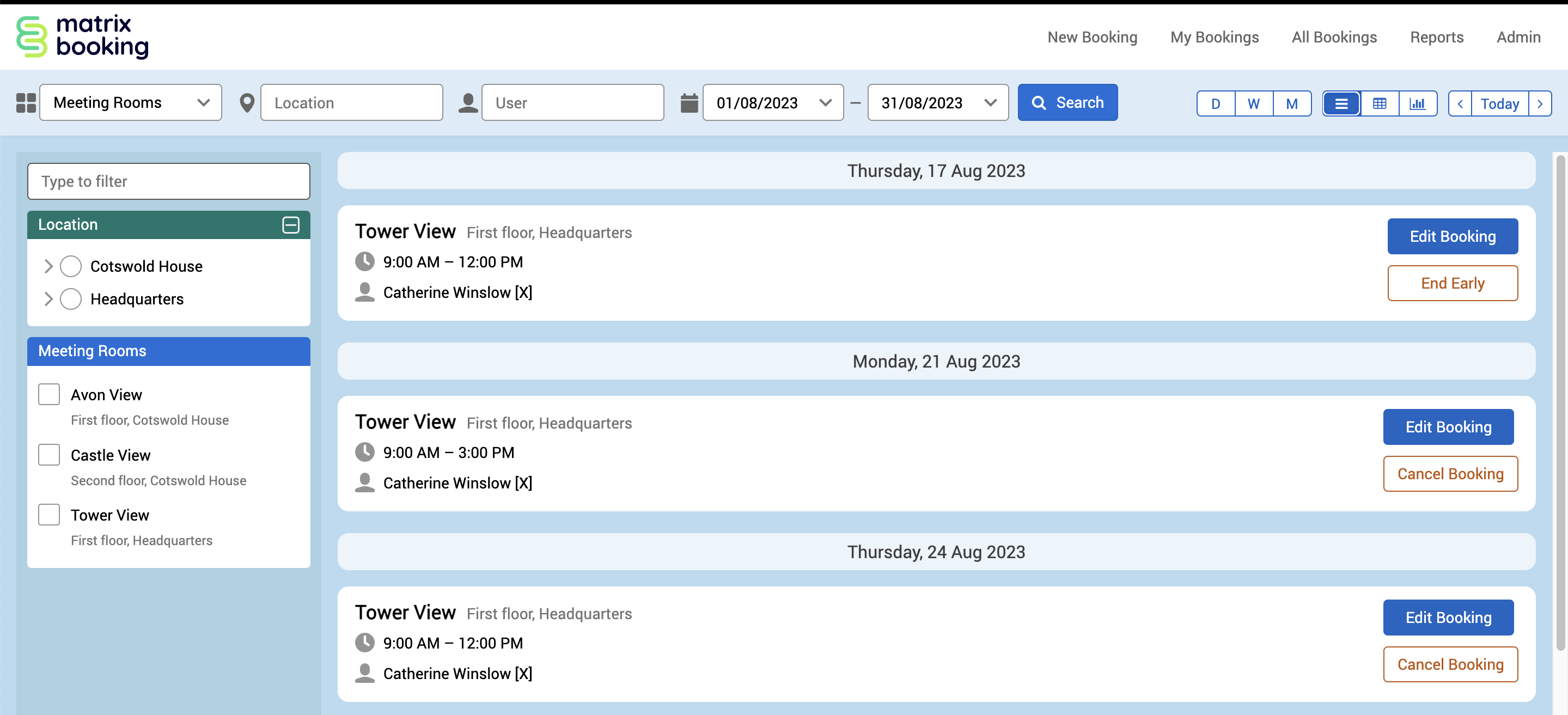Open the All Bookings menu
The width and height of the screenshot is (1568, 715).
pyautogui.click(x=1334, y=37)
